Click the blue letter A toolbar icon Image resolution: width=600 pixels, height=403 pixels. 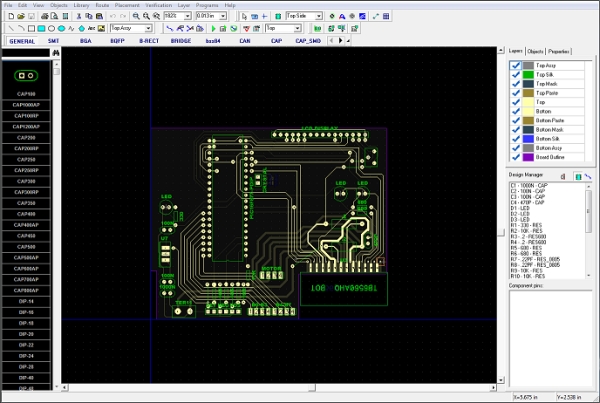click(x=342, y=16)
